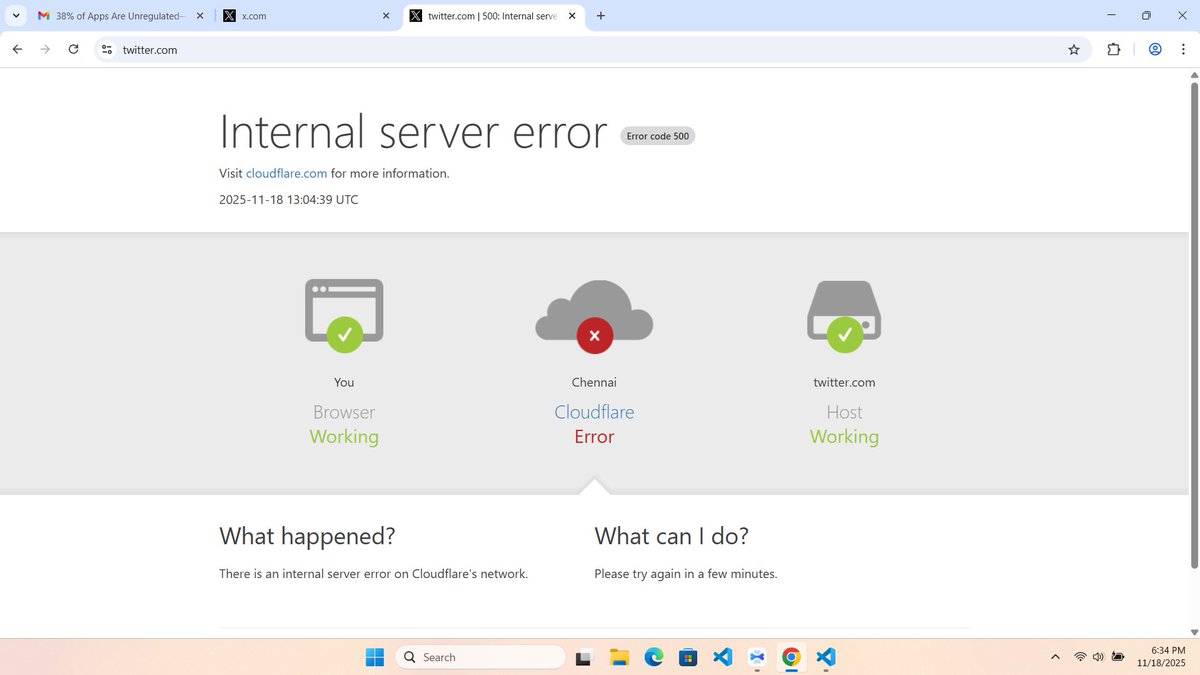Screen dimensions: 1200x675
Task: Open the tab search dropdown
Action: (x=15, y=15)
